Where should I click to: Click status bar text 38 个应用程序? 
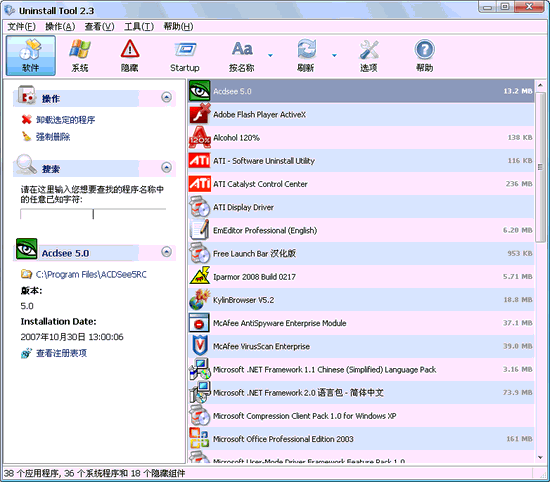(32, 474)
